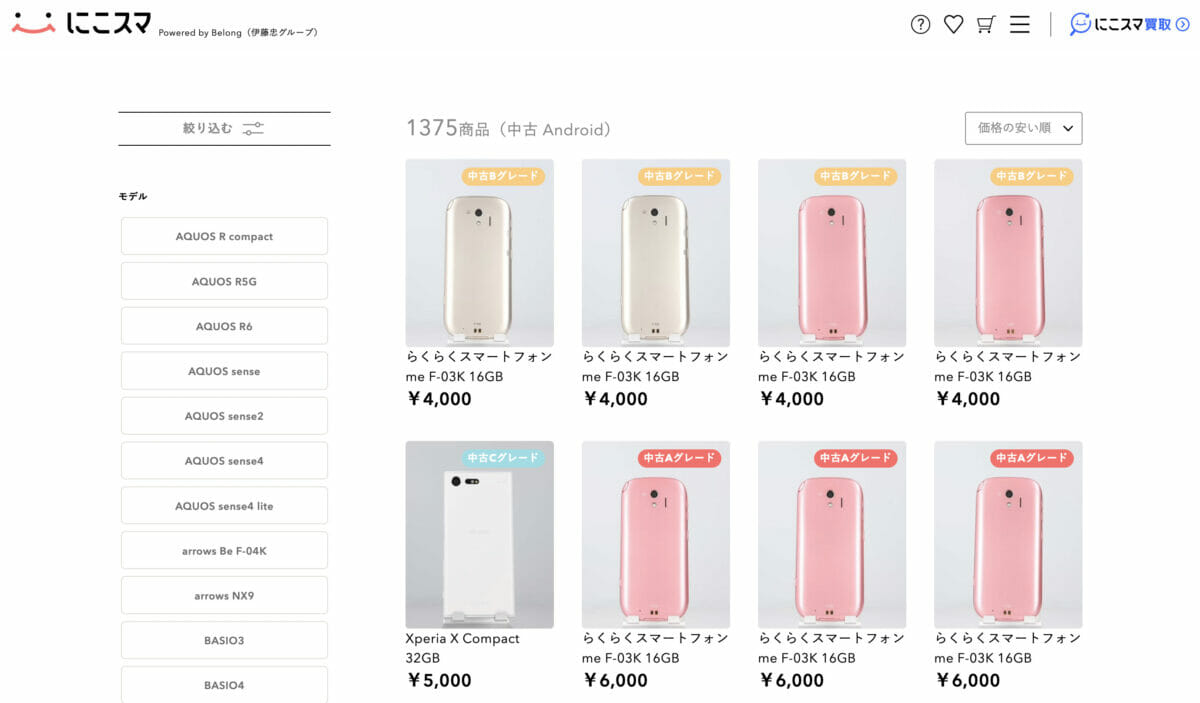1200x703 pixels.
Task: Open favorites via the heart icon
Action: 953,25
